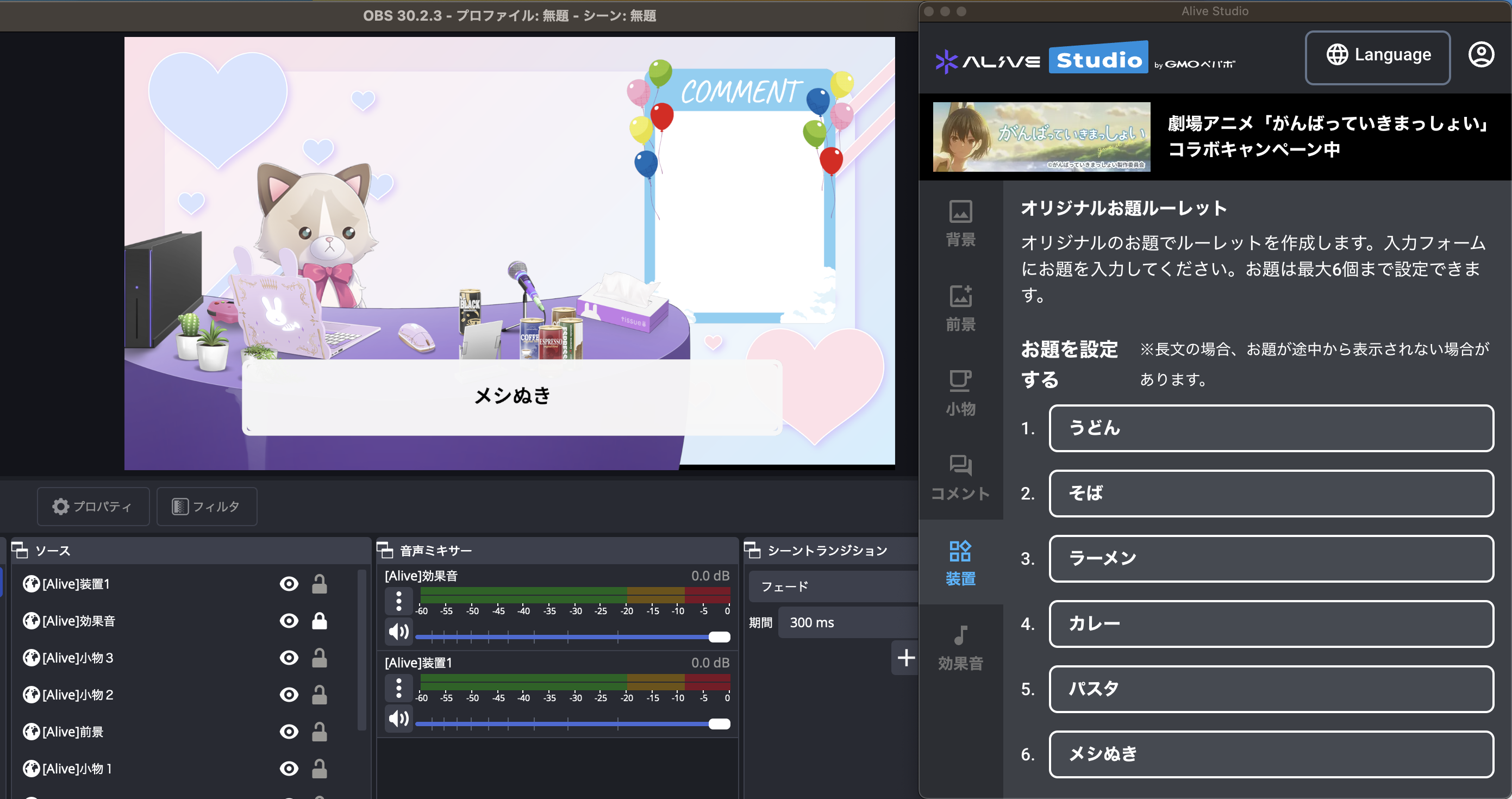The height and width of the screenshot is (799, 1512).
Task: Click the globe icon beside [Alive]小物1
Action: pos(30,769)
